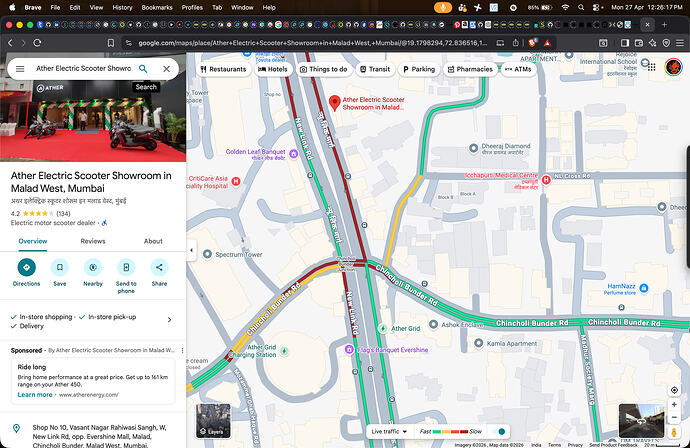Image resolution: width=690 pixels, height=448 pixels.
Task: Save this place using the Save icon
Action: 60,267
